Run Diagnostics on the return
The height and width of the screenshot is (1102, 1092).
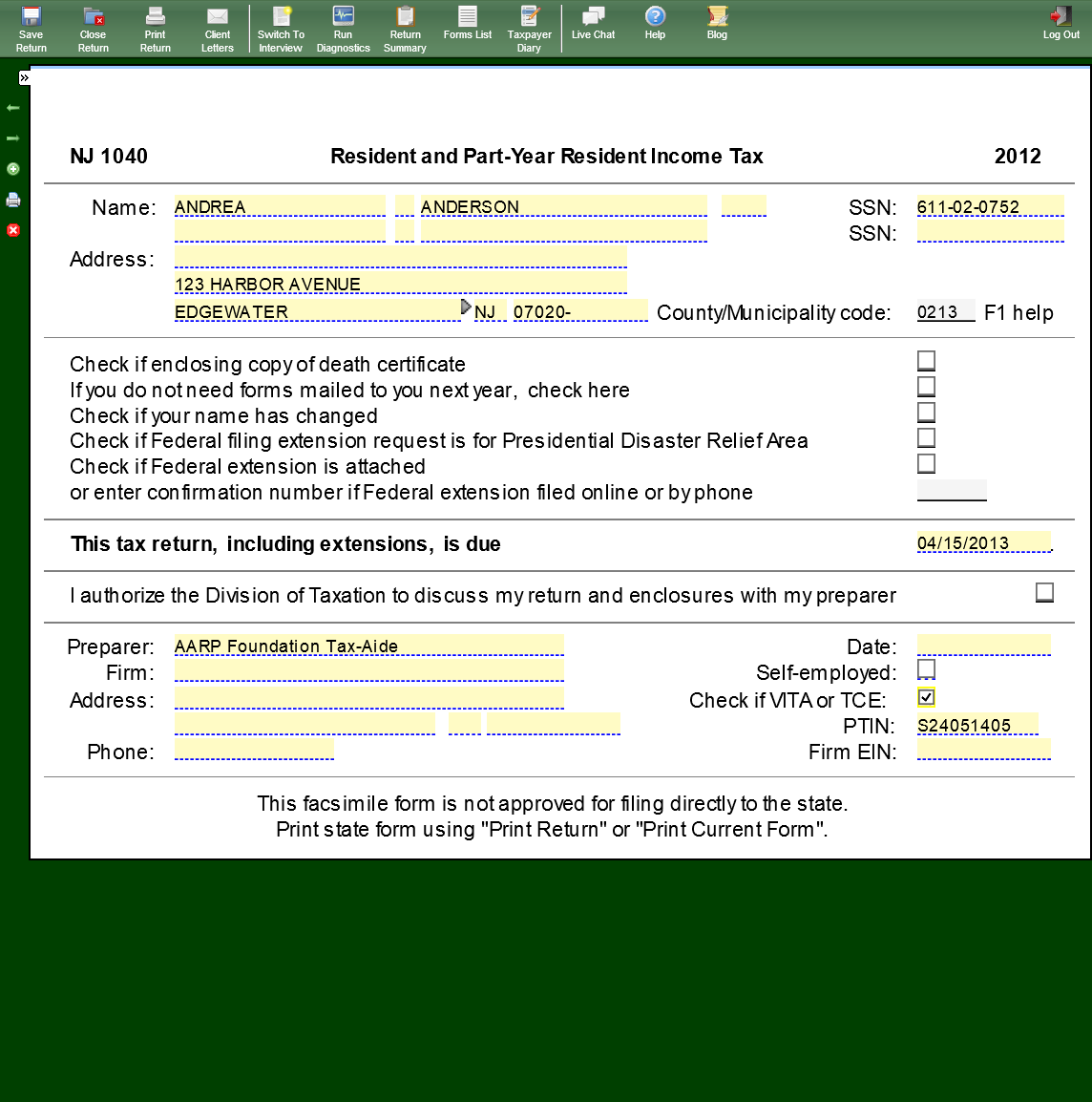(x=343, y=29)
